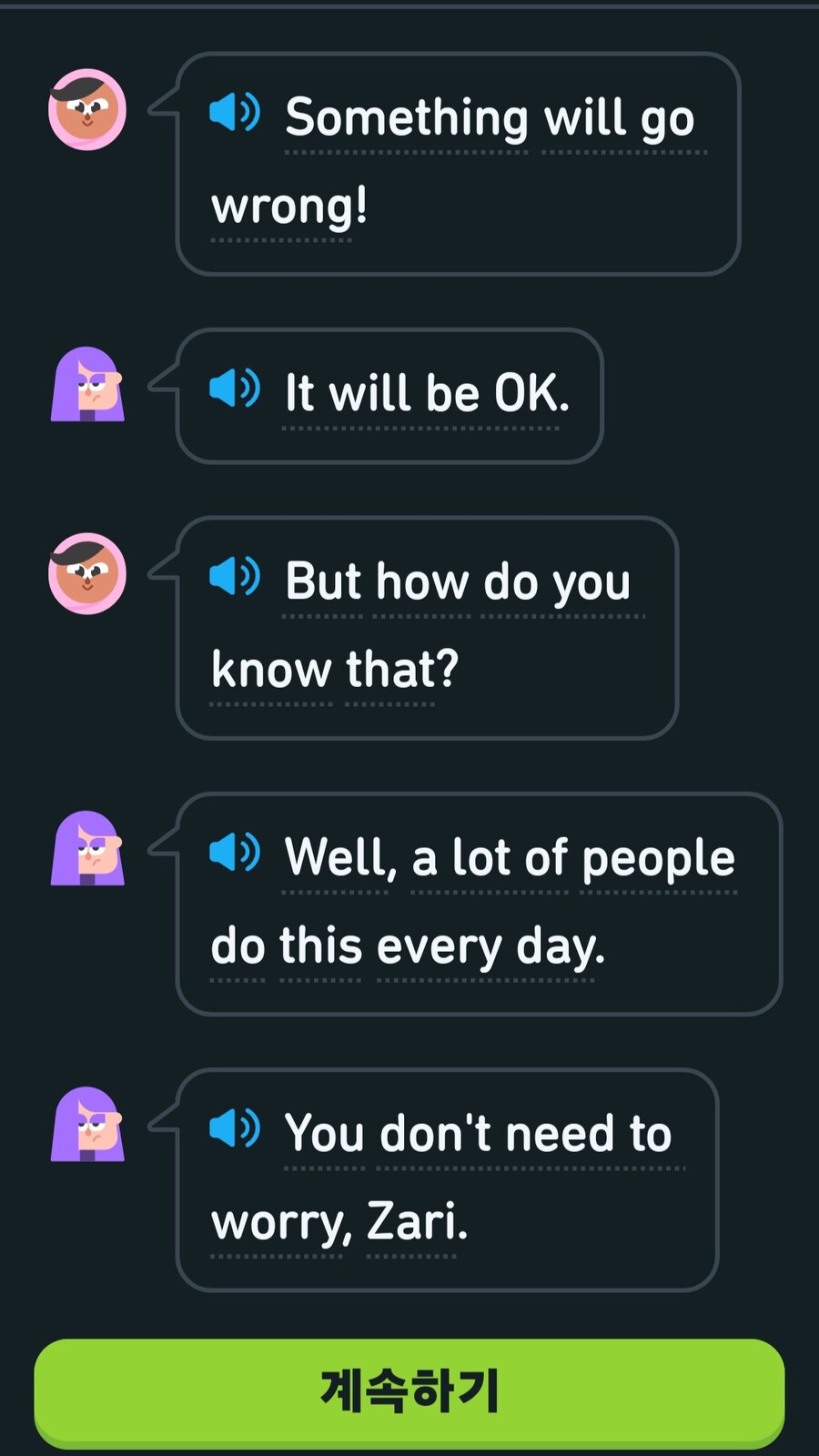Tap the word "worry," in last bubble
This screenshot has height=1456, width=819.
tap(281, 1224)
